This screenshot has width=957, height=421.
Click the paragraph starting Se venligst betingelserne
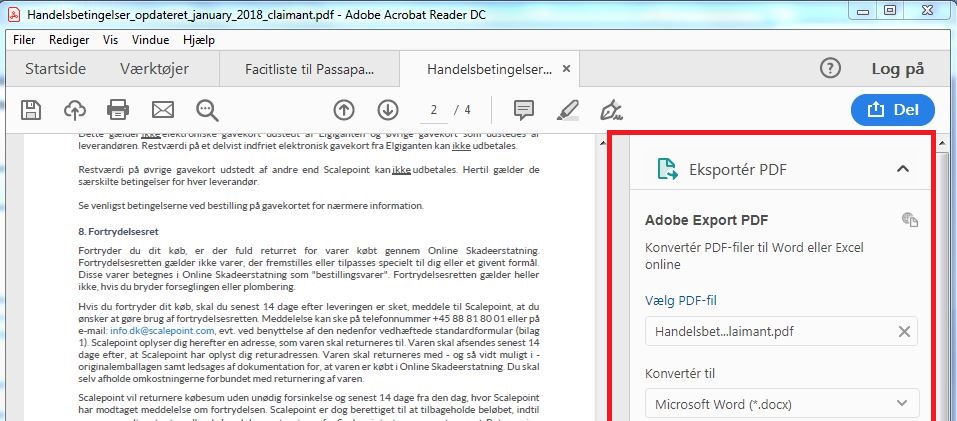click(x=251, y=206)
